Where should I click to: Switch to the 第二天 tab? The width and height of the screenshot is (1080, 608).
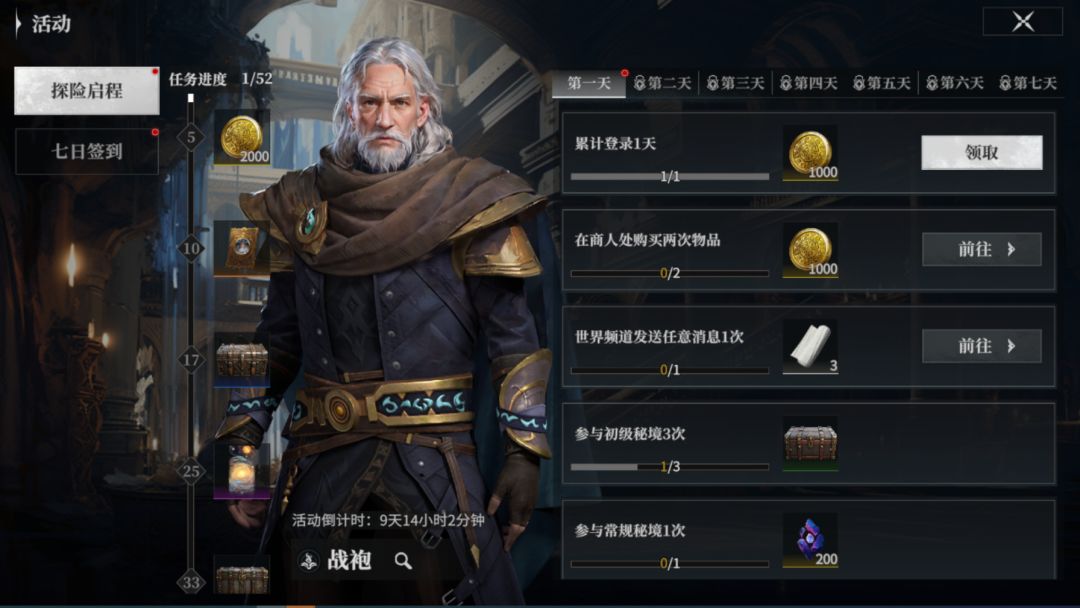click(663, 83)
